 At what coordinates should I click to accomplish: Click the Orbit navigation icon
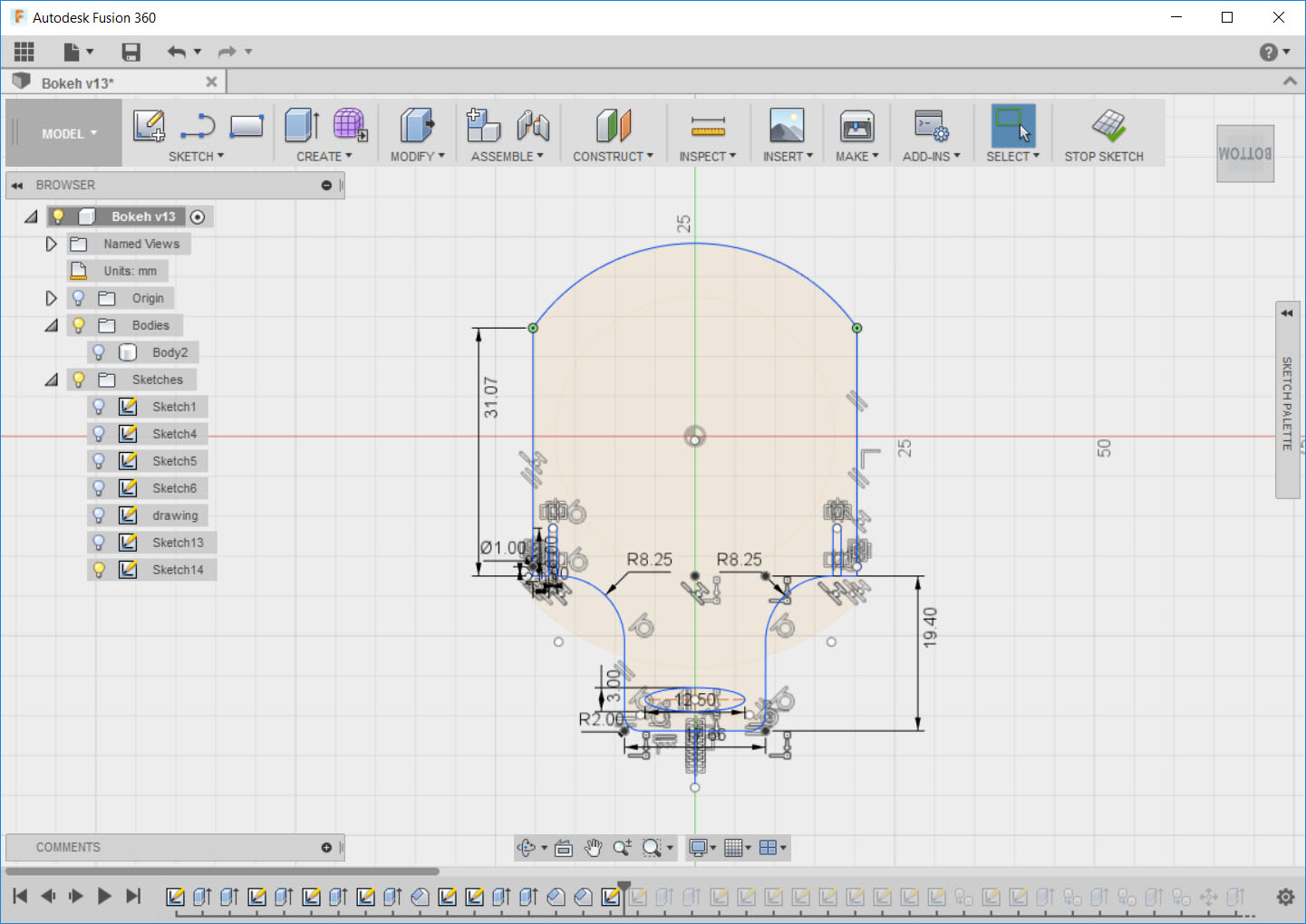(x=526, y=848)
